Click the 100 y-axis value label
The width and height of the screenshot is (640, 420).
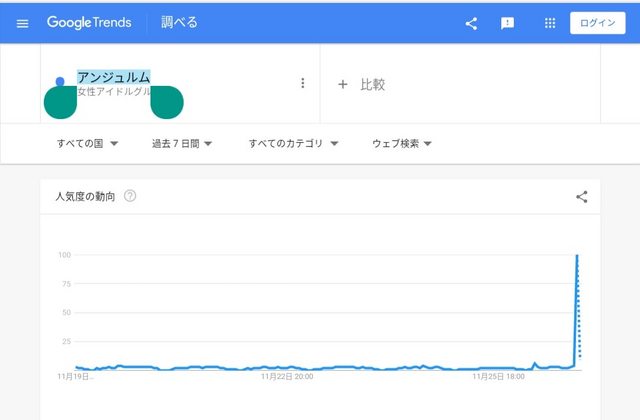click(x=64, y=255)
